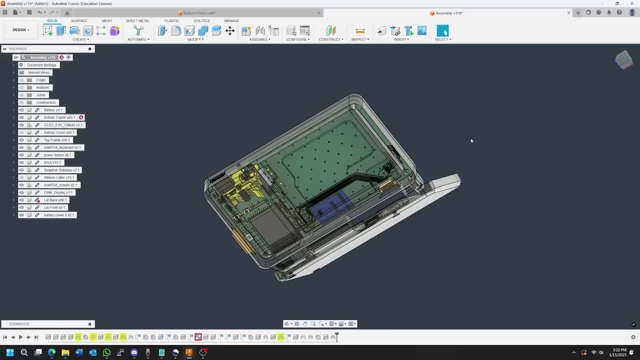Image resolution: width=640 pixels, height=360 pixels.
Task: Toggle visibility of power button component
Action: (x=22, y=155)
